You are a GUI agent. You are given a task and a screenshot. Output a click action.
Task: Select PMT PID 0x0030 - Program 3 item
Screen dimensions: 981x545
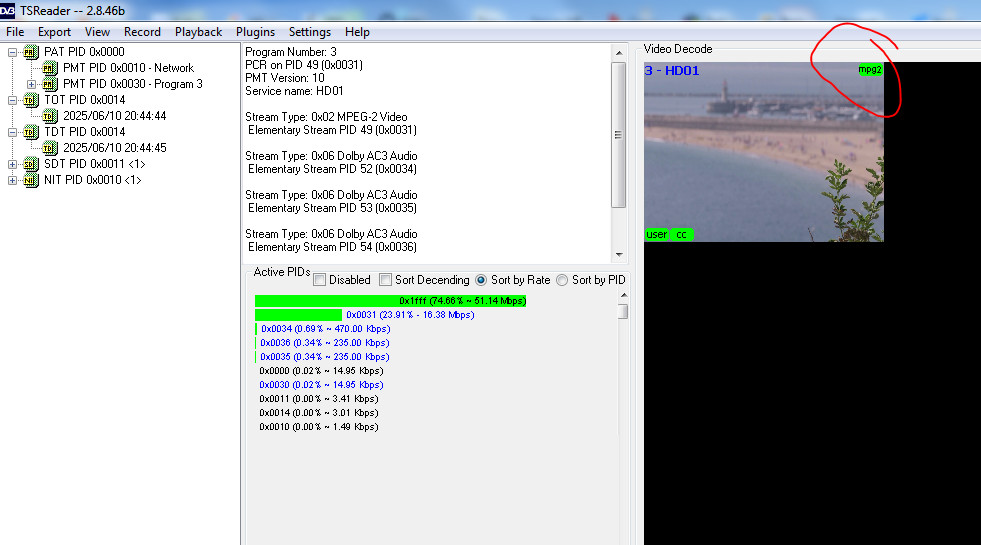133,84
